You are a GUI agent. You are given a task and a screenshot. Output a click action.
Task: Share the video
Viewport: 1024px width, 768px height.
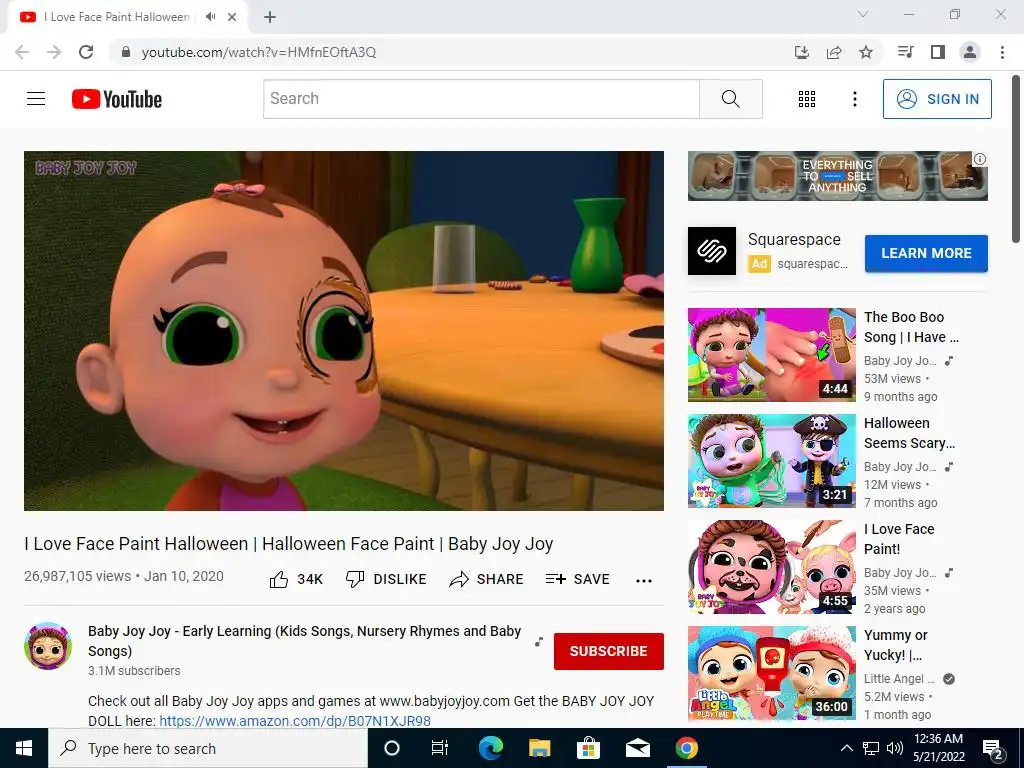click(x=487, y=579)
